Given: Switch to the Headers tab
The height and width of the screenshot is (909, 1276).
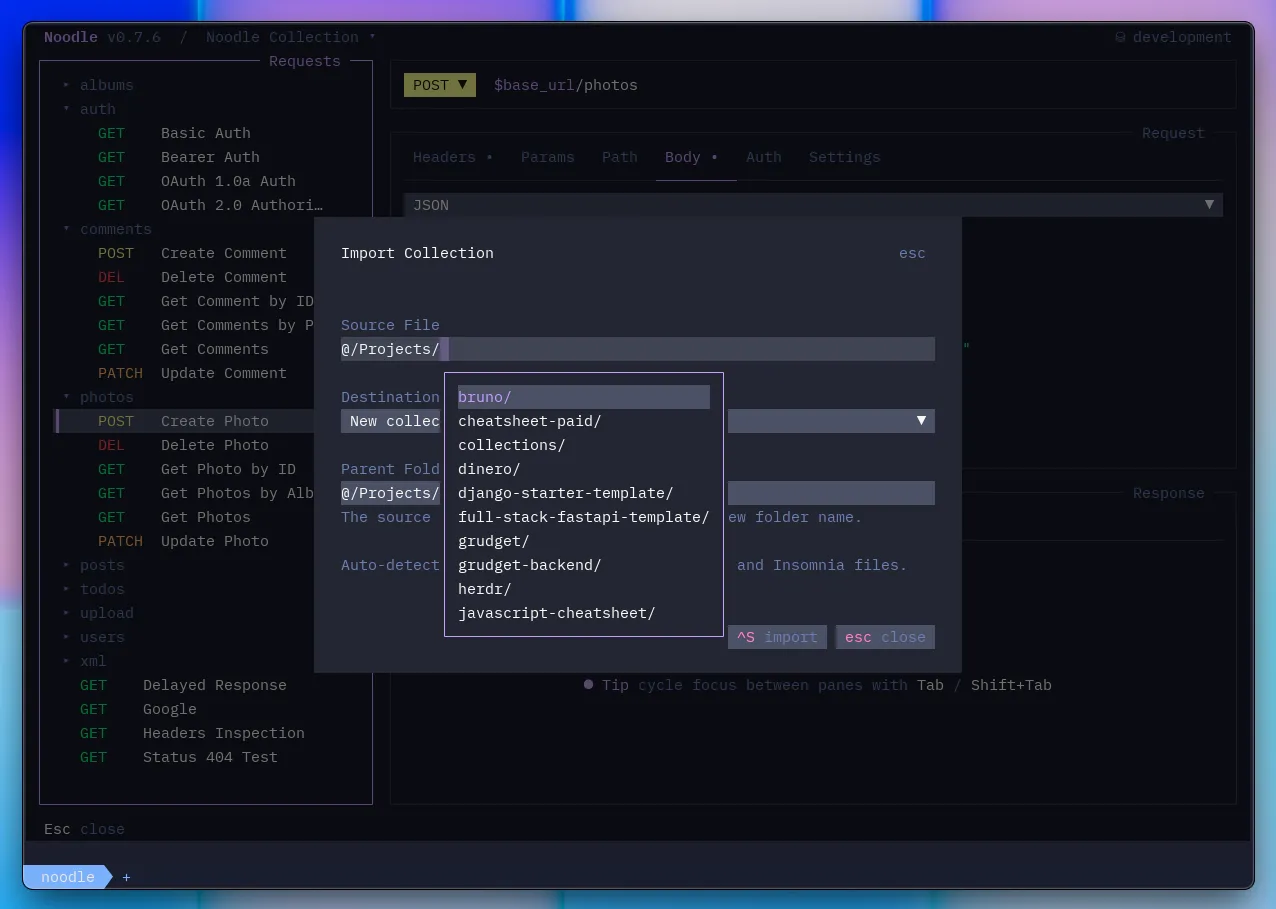Looking at the screenshot, I should pos(453,157).
